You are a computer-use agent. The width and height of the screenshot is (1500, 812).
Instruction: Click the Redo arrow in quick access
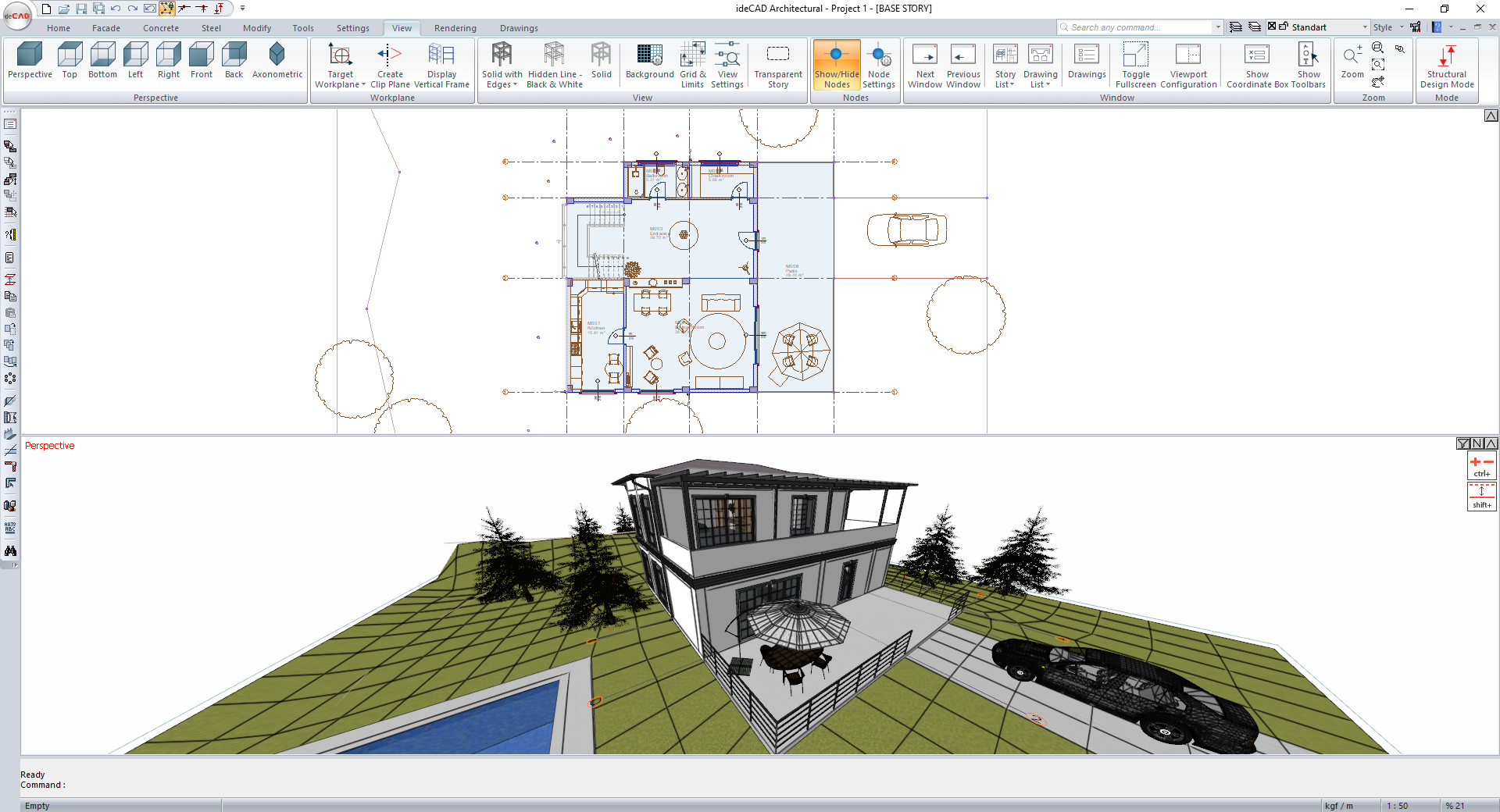coord(133,9)
